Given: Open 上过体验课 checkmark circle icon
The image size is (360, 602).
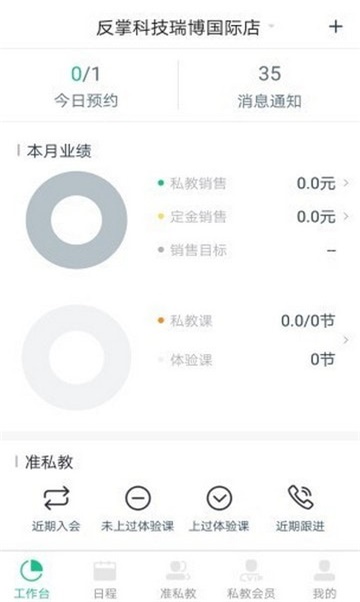Looking at the screenshot, I should 219,498.
